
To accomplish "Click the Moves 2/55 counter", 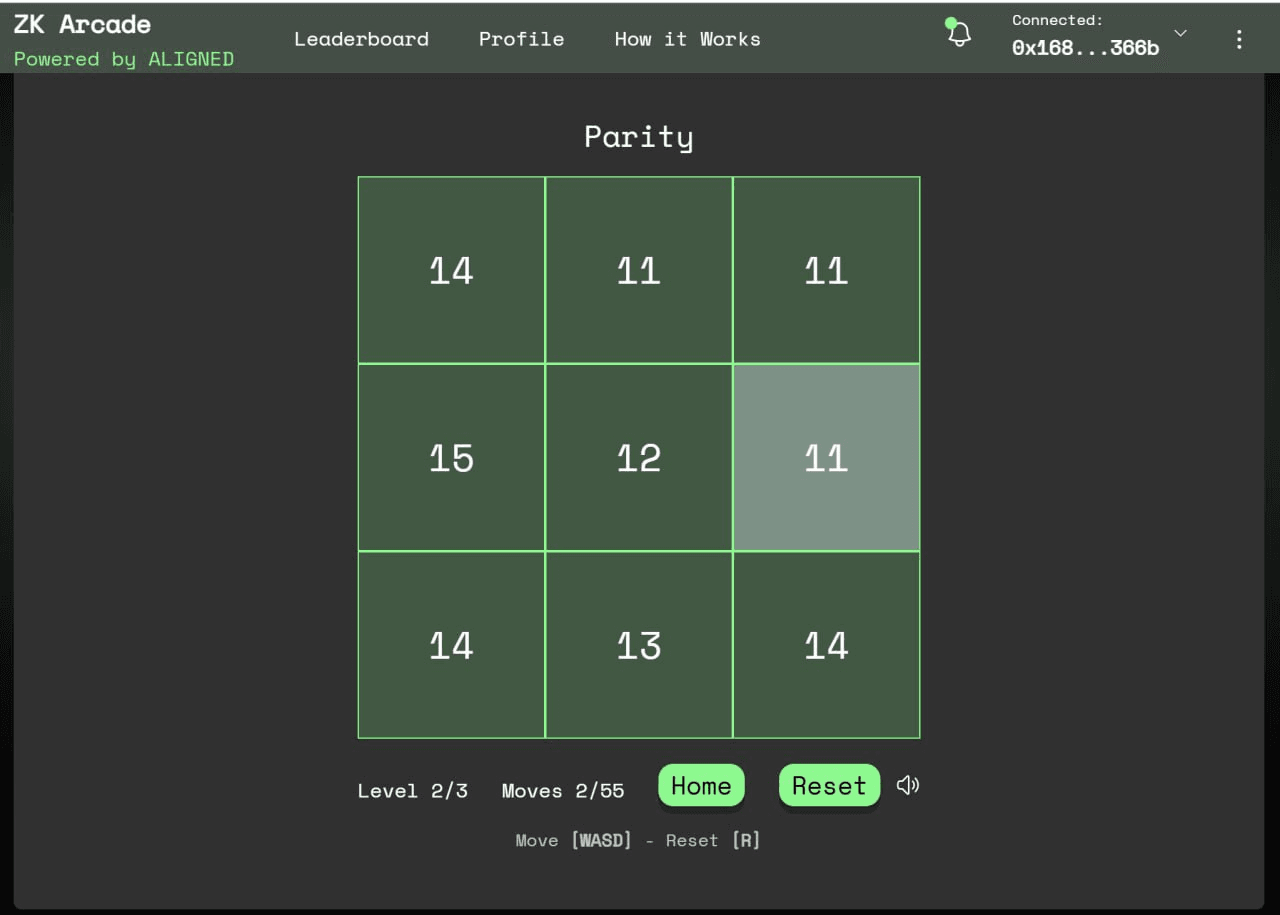I will (x=563, y=791).
